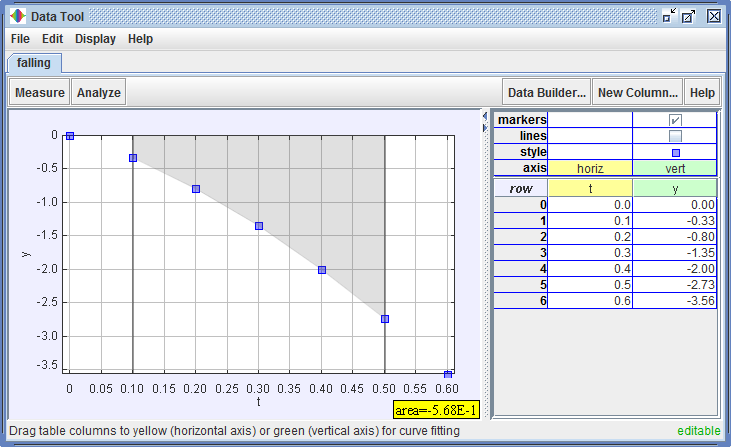Click the area=-5.68E-1 label
This screenshot has width=731, height=447.
point(436,410)
